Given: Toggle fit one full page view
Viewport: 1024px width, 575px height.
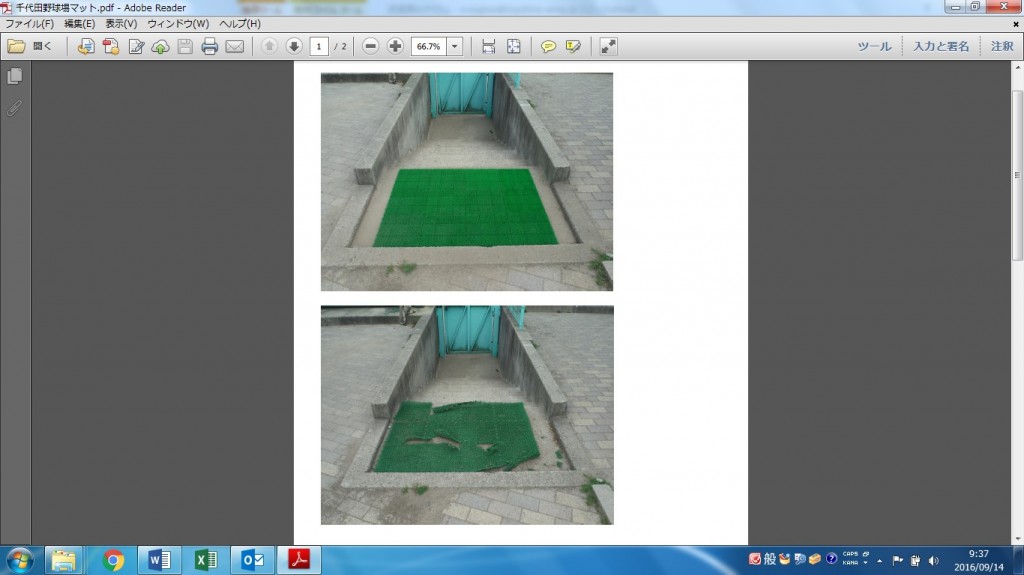Looking at the screenshot, I should click(514, 46).
